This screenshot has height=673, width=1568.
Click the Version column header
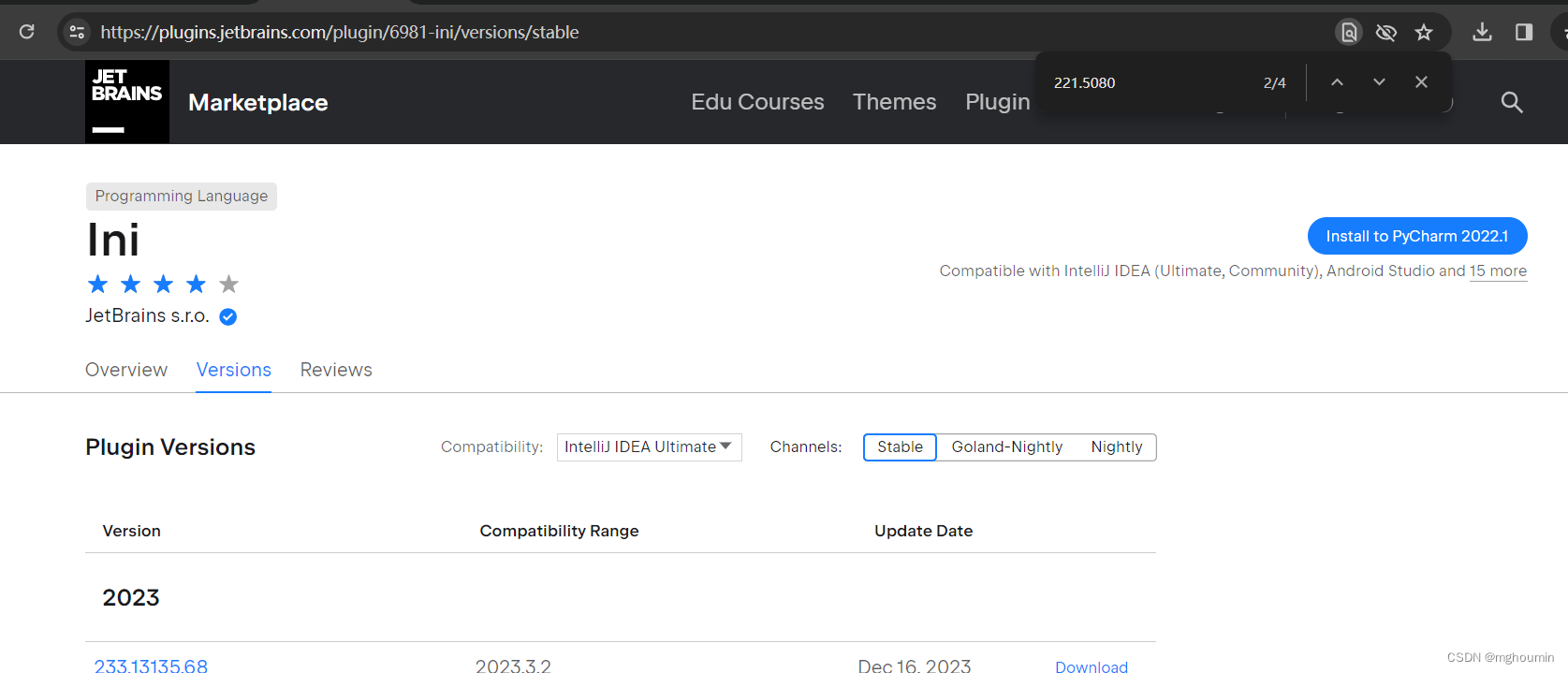(x=132, y=531)
